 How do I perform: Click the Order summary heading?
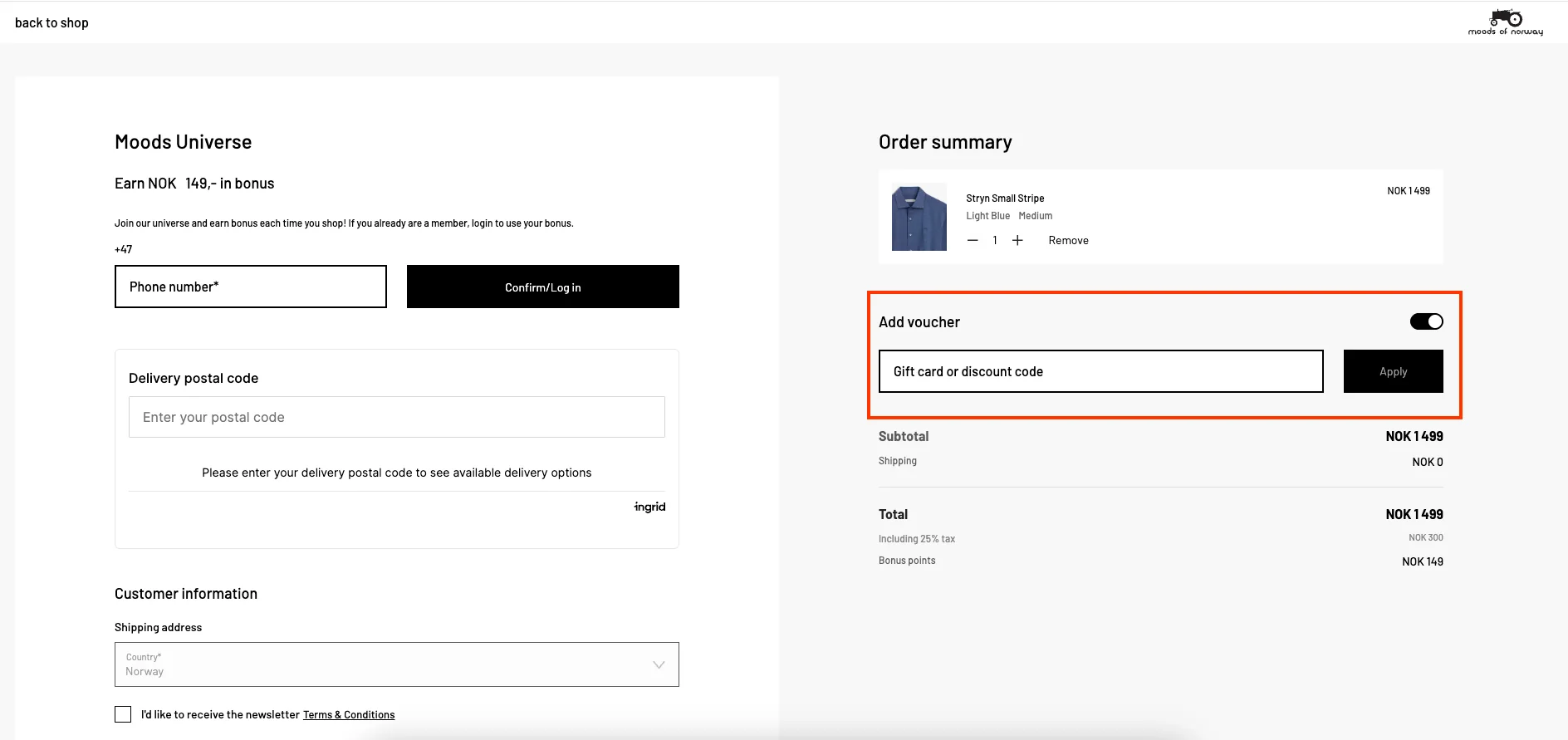(x=945, y=142)
